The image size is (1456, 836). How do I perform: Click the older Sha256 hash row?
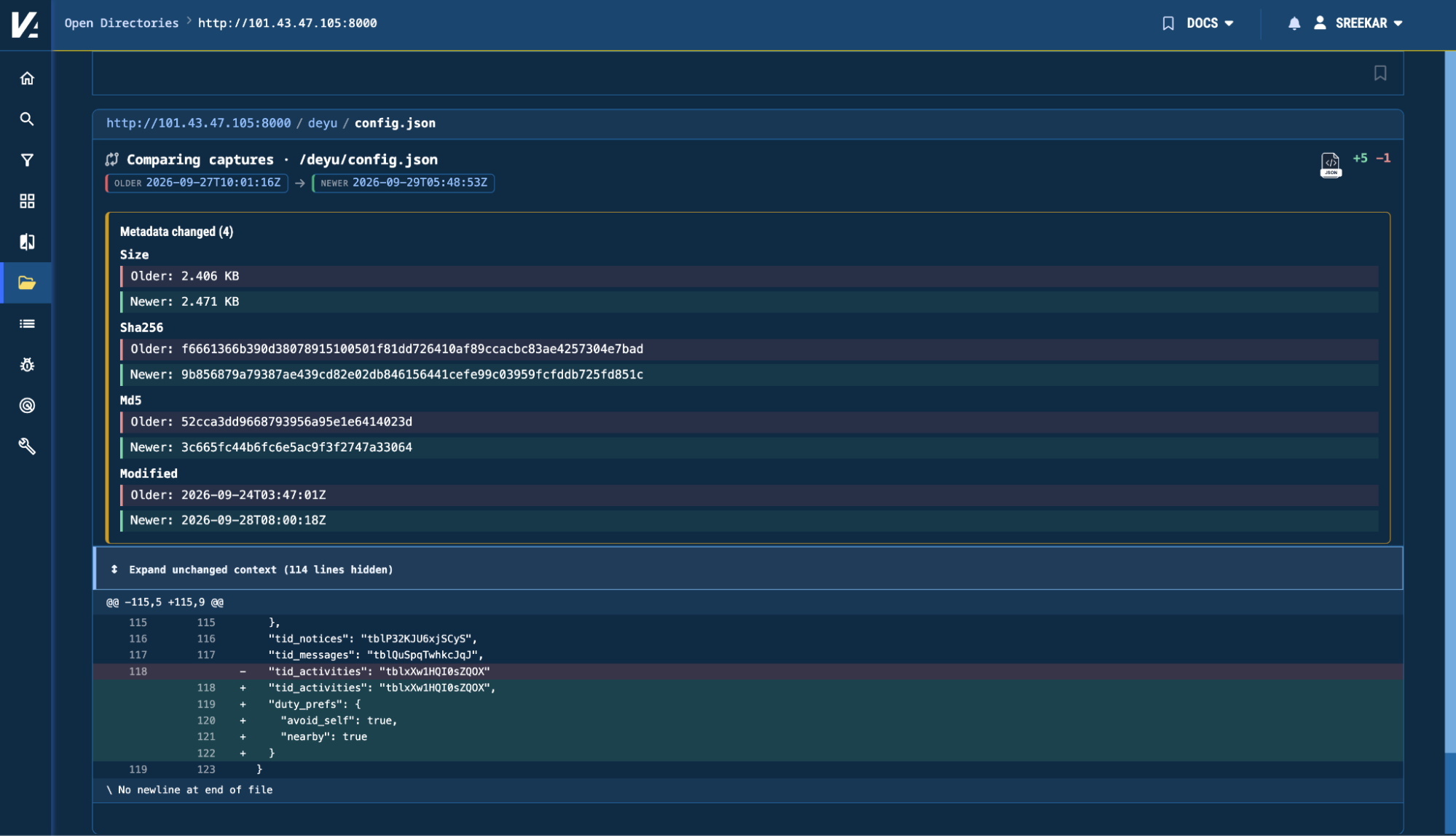coord(749,349)
